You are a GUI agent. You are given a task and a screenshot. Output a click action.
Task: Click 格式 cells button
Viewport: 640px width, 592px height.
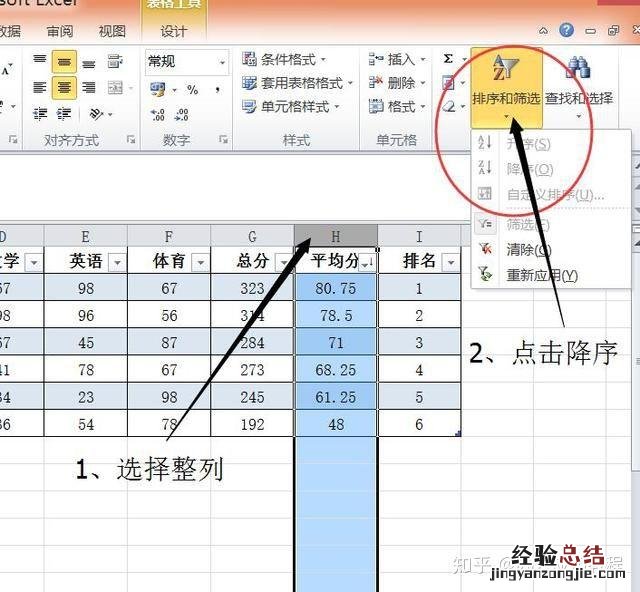pyautogui.click(x=397, y=107)
